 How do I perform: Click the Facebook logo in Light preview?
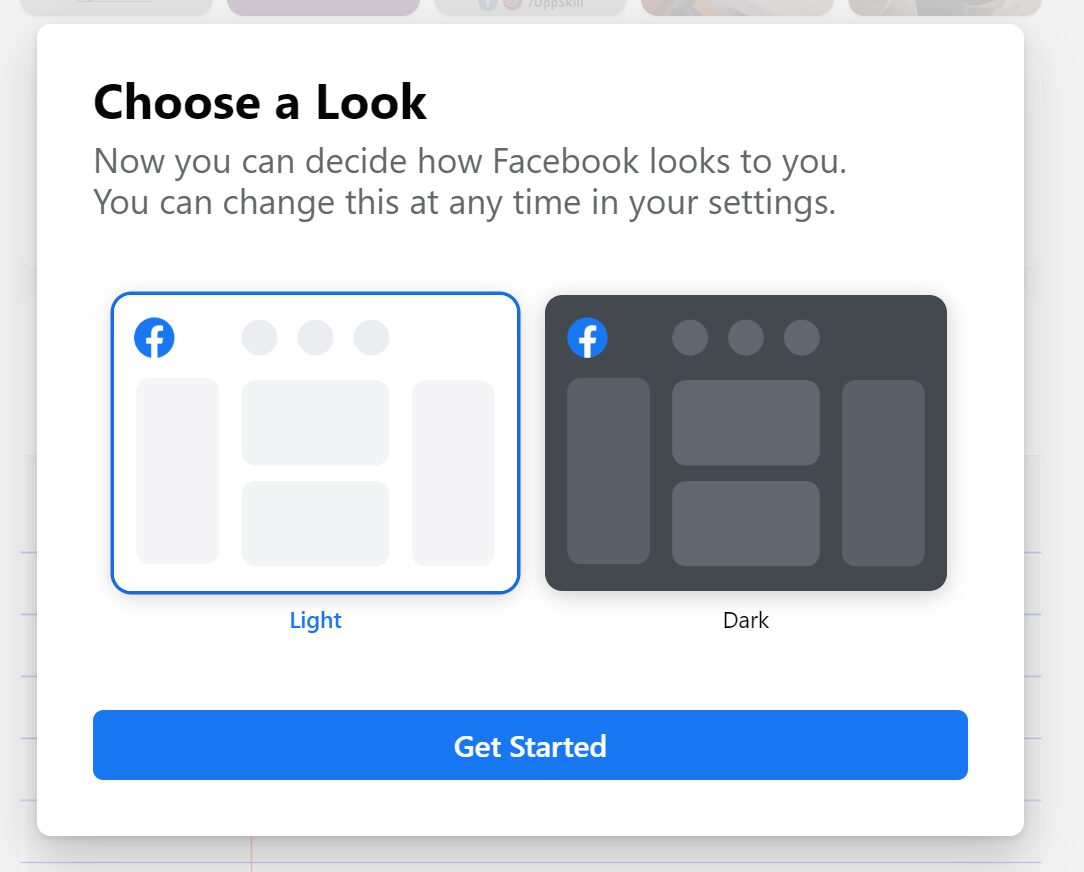click(x=154, y=337)
